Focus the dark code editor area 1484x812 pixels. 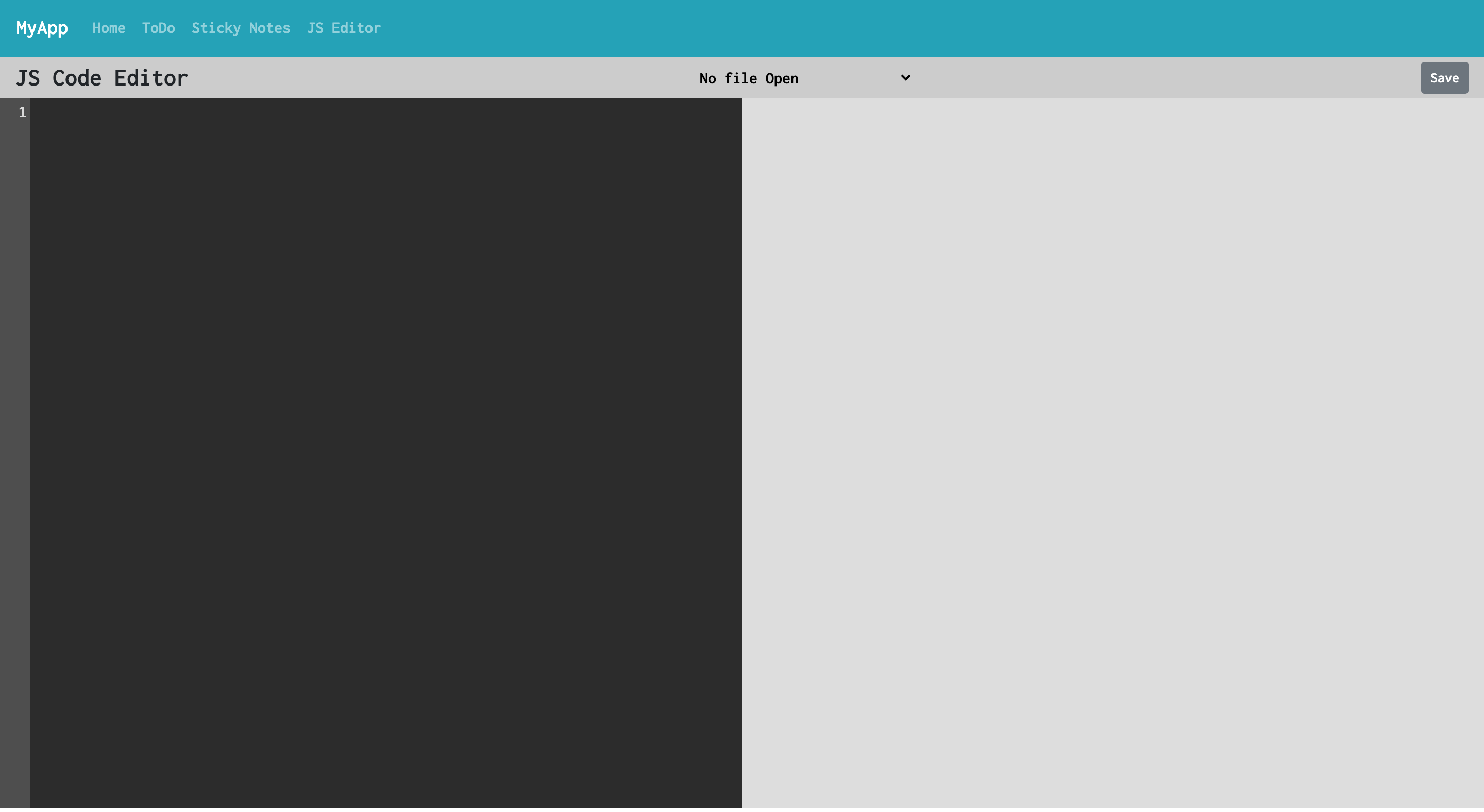click(x=385, y=452)
